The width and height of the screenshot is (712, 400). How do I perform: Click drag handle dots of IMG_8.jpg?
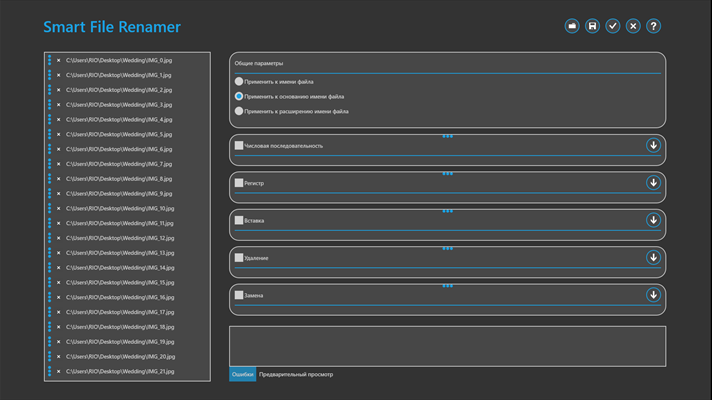pyautogui.click(x=49, y=179)
